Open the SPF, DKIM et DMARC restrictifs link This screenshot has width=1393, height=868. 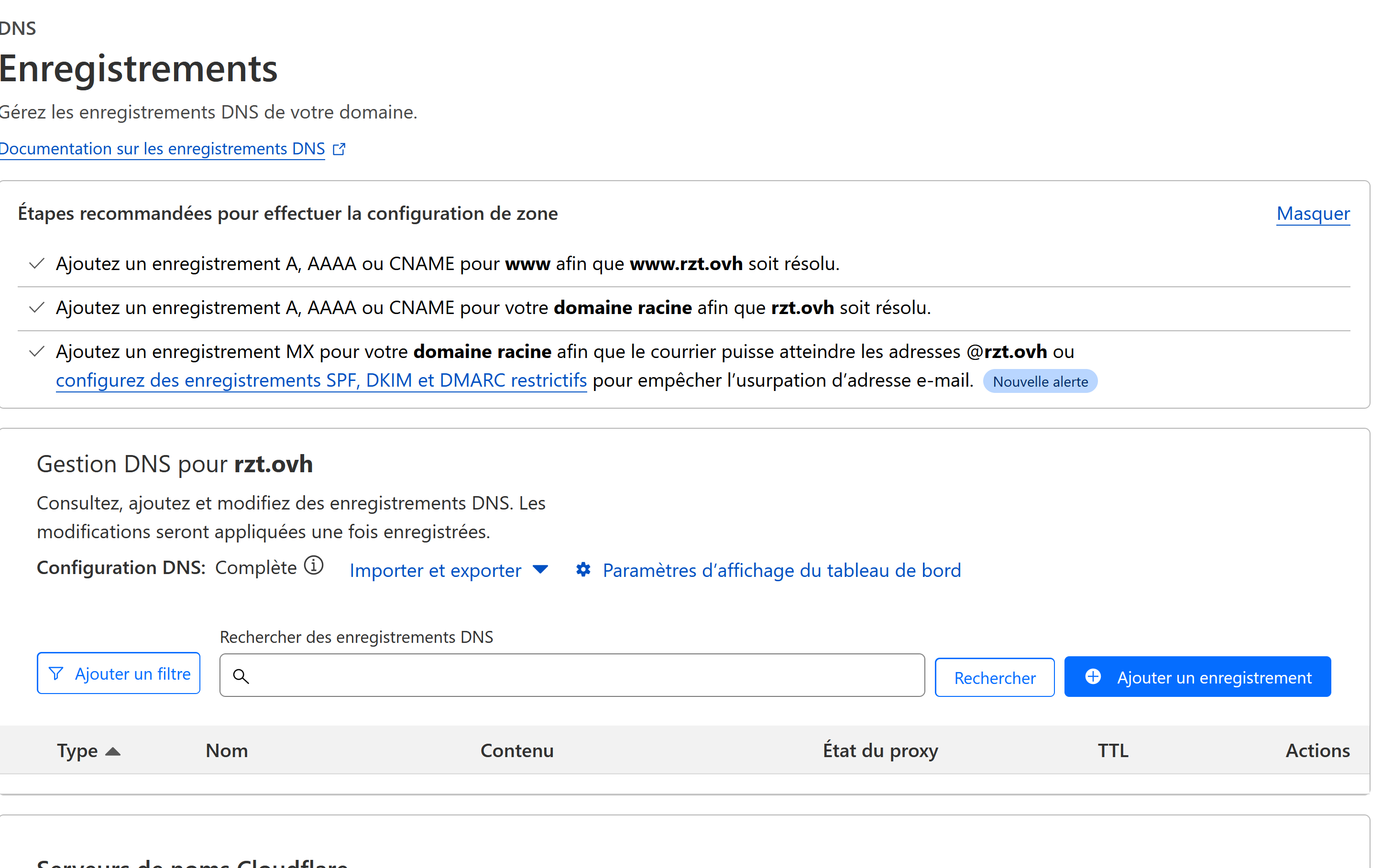[321, 380]
